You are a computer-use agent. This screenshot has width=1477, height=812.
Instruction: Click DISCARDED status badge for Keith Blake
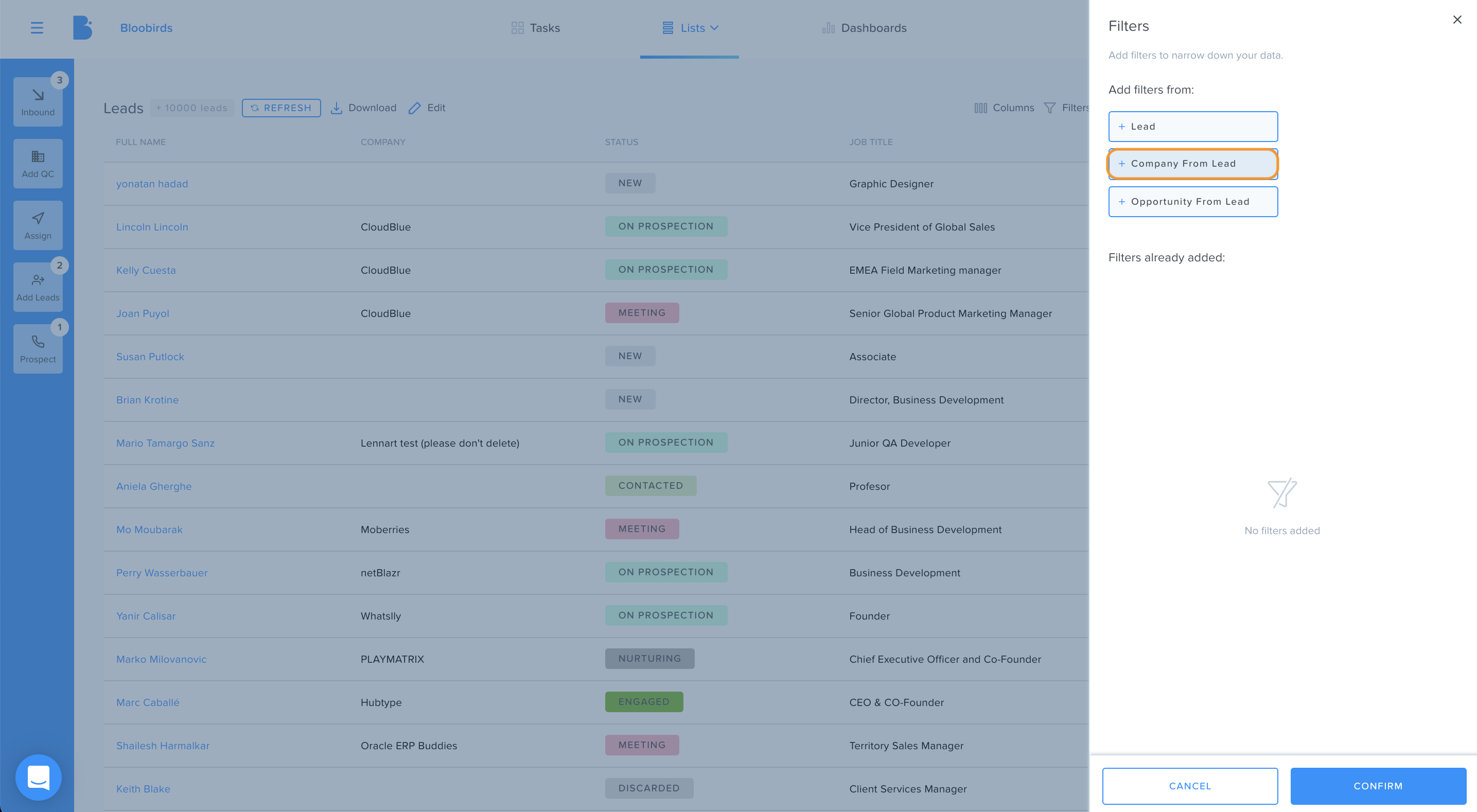tap(649, 788)
